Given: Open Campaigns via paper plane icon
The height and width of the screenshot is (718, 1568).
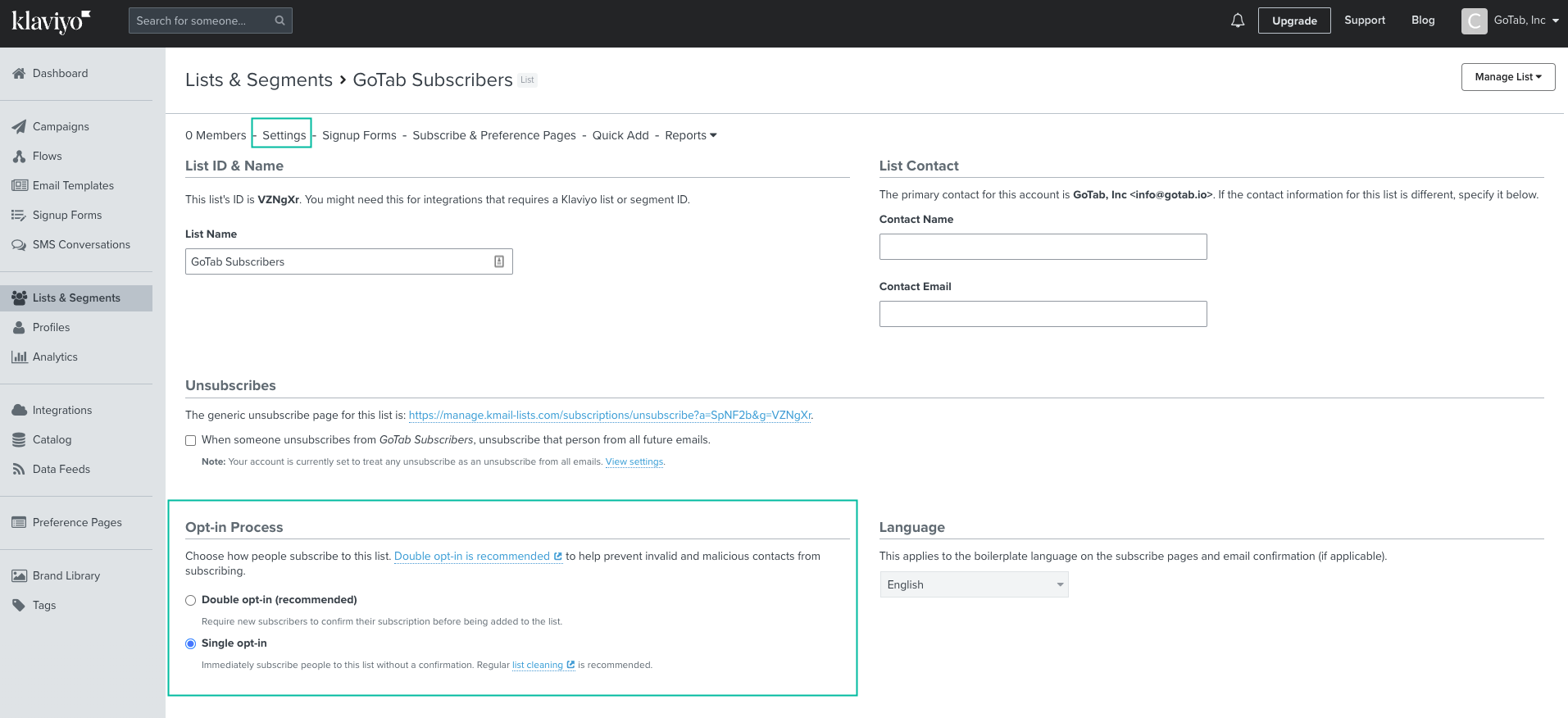Looking at the screenshot, I should (x=19, y=127).
